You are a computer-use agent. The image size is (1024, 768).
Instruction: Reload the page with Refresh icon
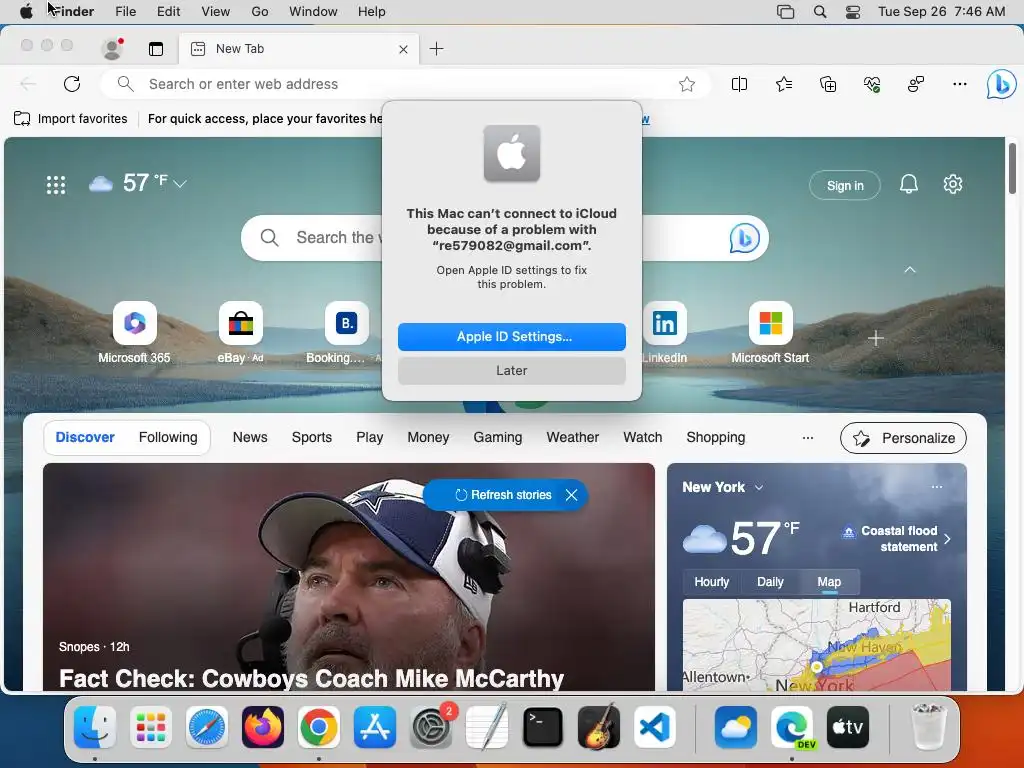pyautogui.click(x=72, y=84)
